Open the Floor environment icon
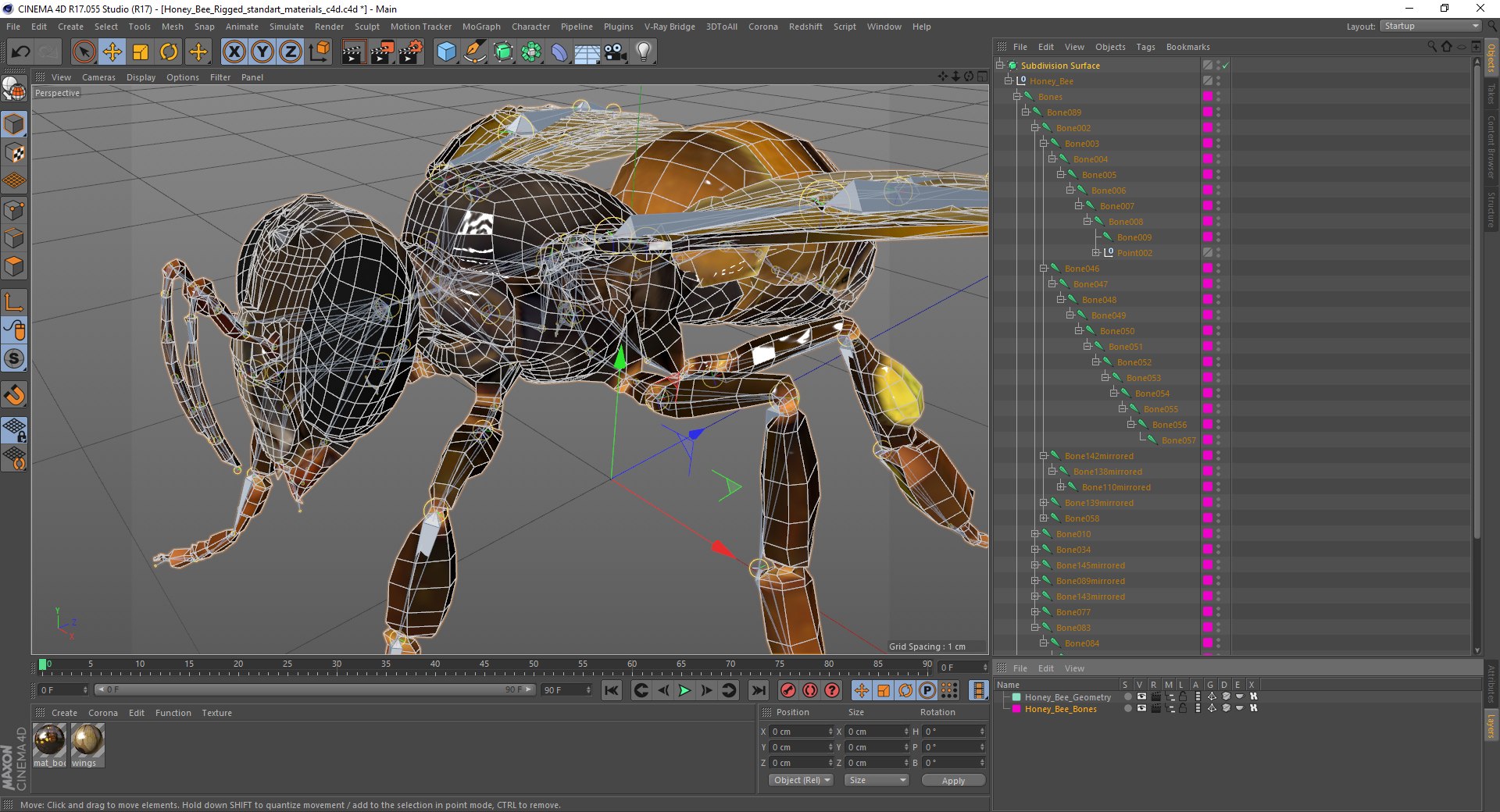Image resolution: width=1500 pixels, height=812 pixels. [x=587, y=52]
